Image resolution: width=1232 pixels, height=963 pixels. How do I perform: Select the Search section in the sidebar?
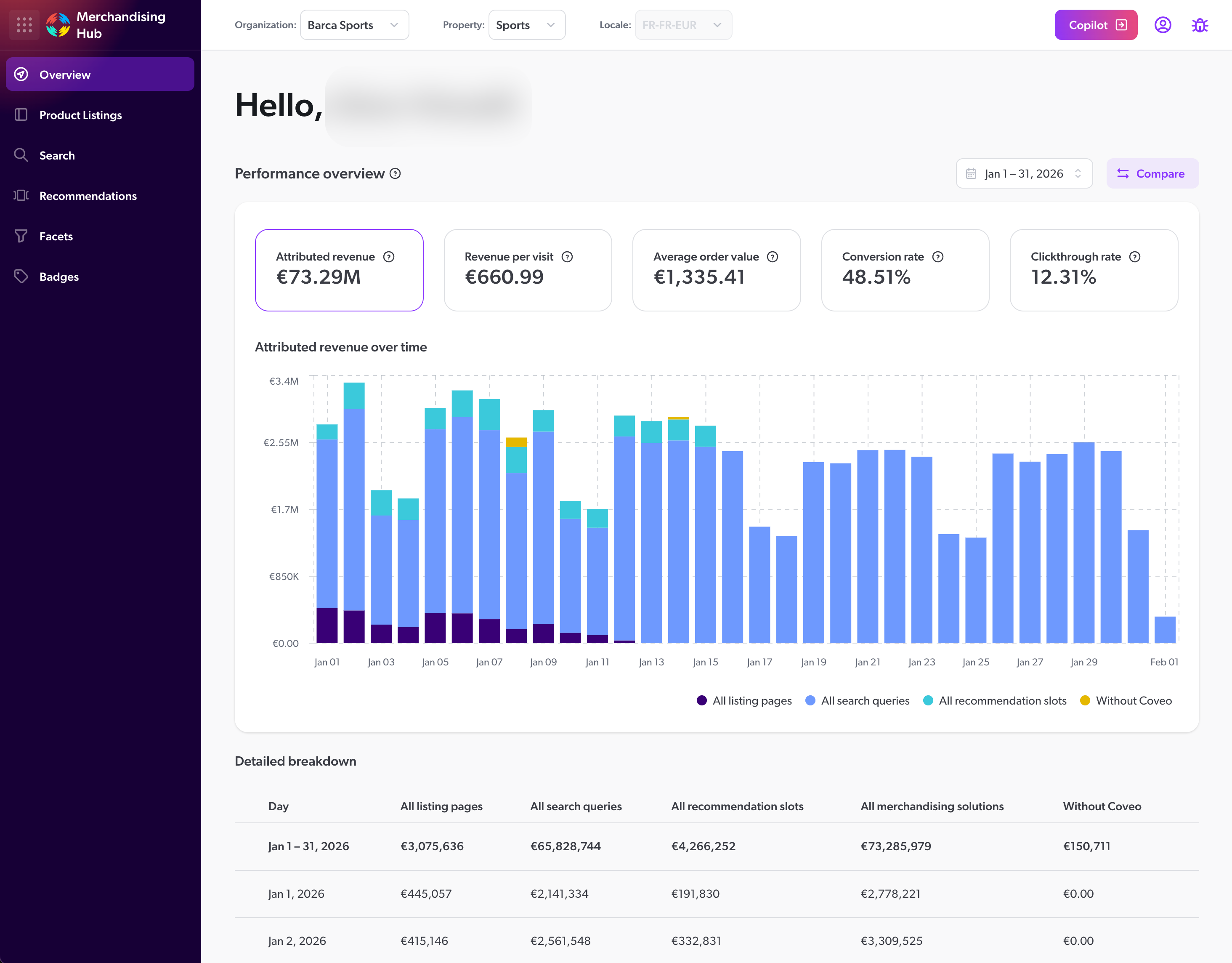(57, 155)
